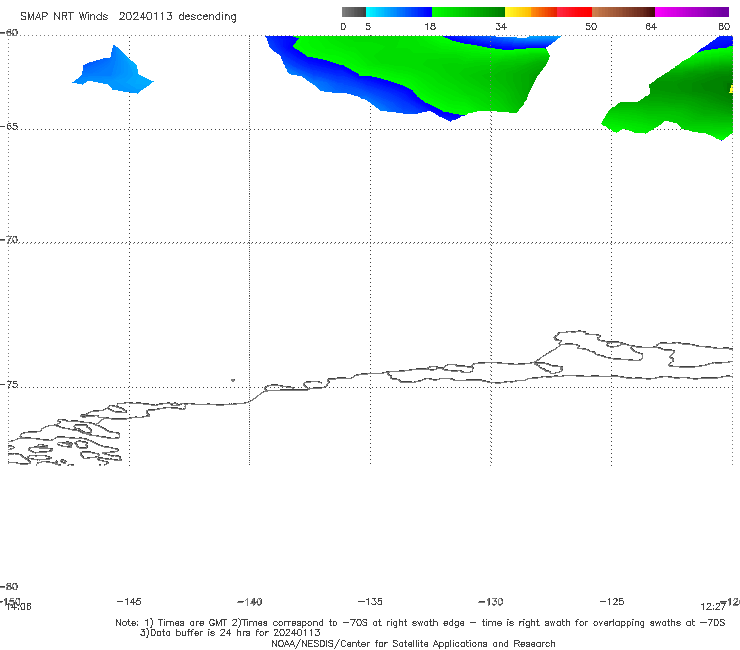Click the coastal outline island cluster near -127
This screenshot has width=740, height=650.
coord(599,346)
